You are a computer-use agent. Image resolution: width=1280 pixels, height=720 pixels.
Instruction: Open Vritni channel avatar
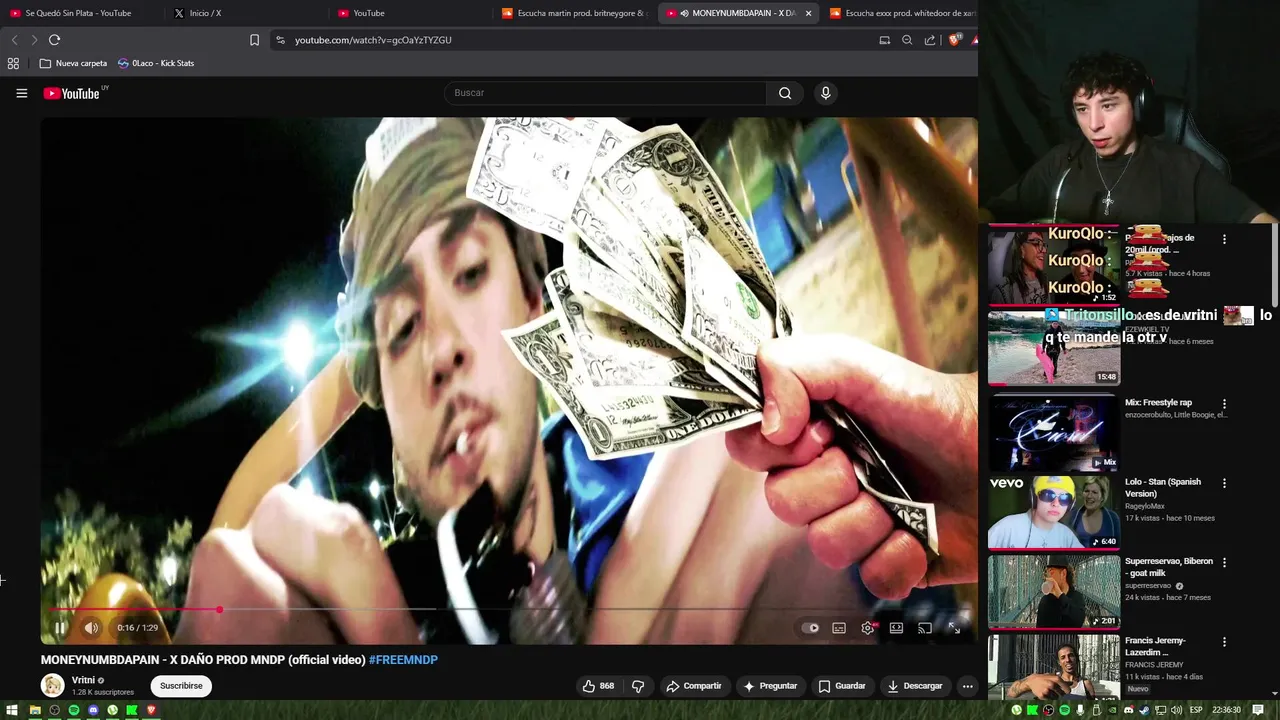tap(52, 686)
